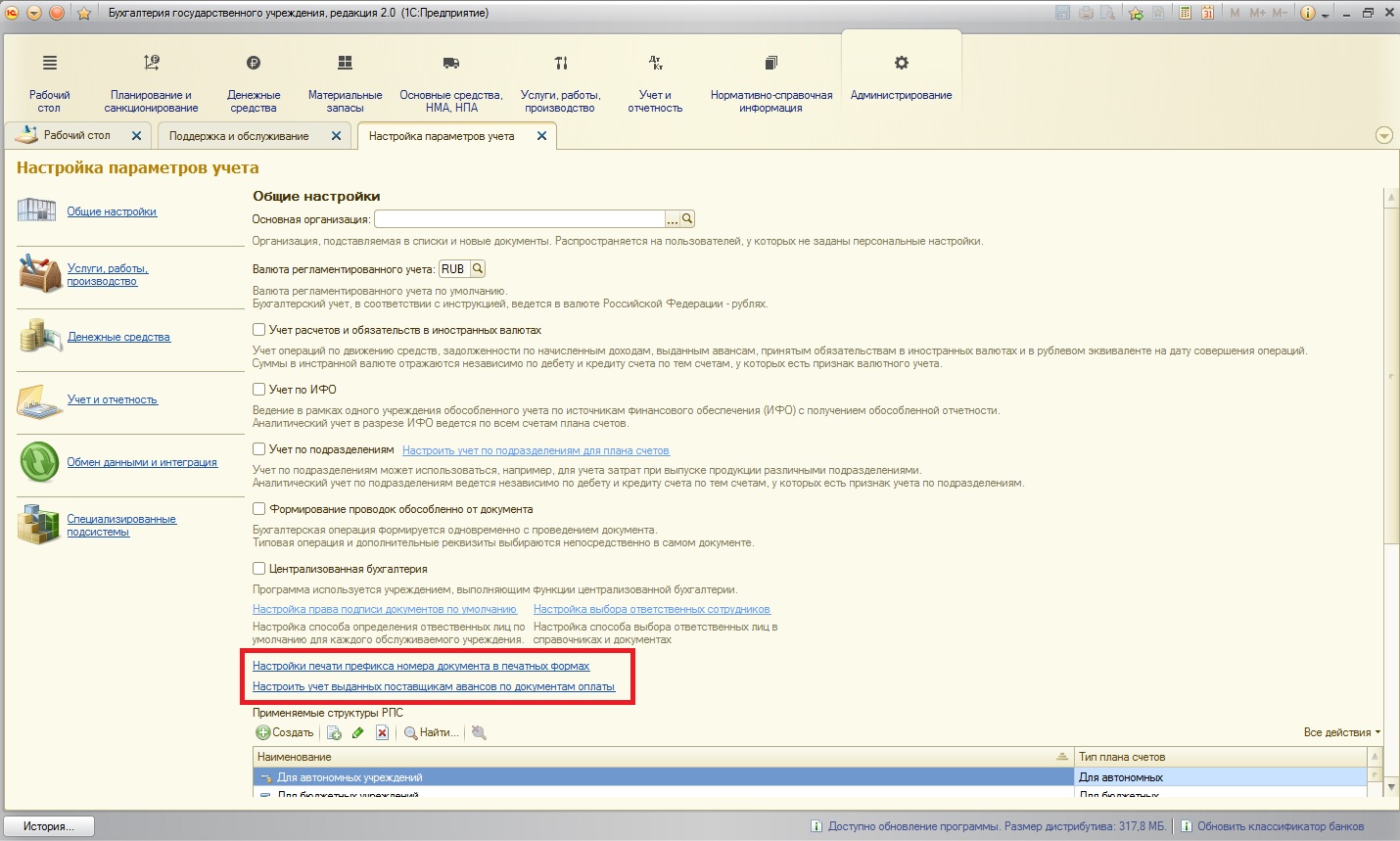This screenshot has width=1400, height=841.
Task: Close the Рабочий стол tab
Action: (x=136, y=136)
